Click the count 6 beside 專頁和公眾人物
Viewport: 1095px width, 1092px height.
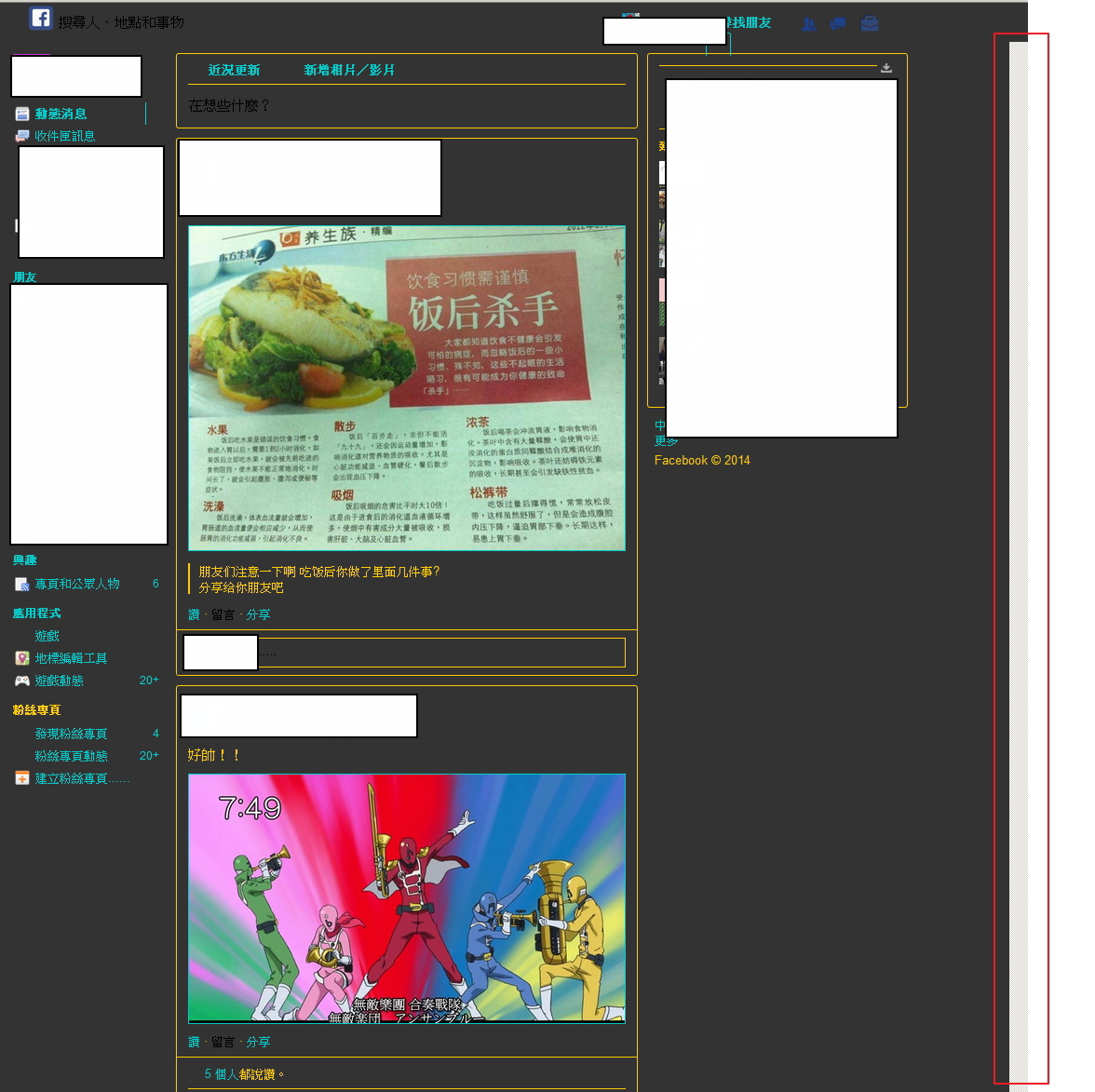tap(155, 584)
